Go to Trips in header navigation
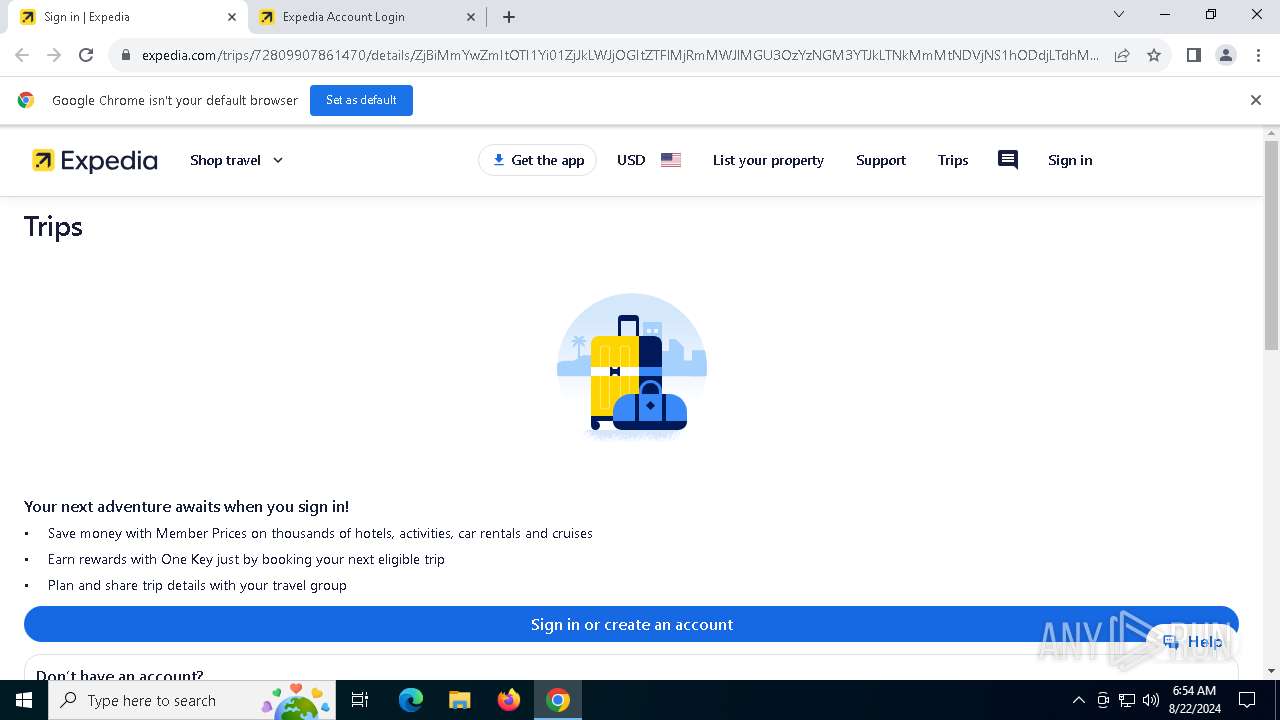 coord(953,160)
